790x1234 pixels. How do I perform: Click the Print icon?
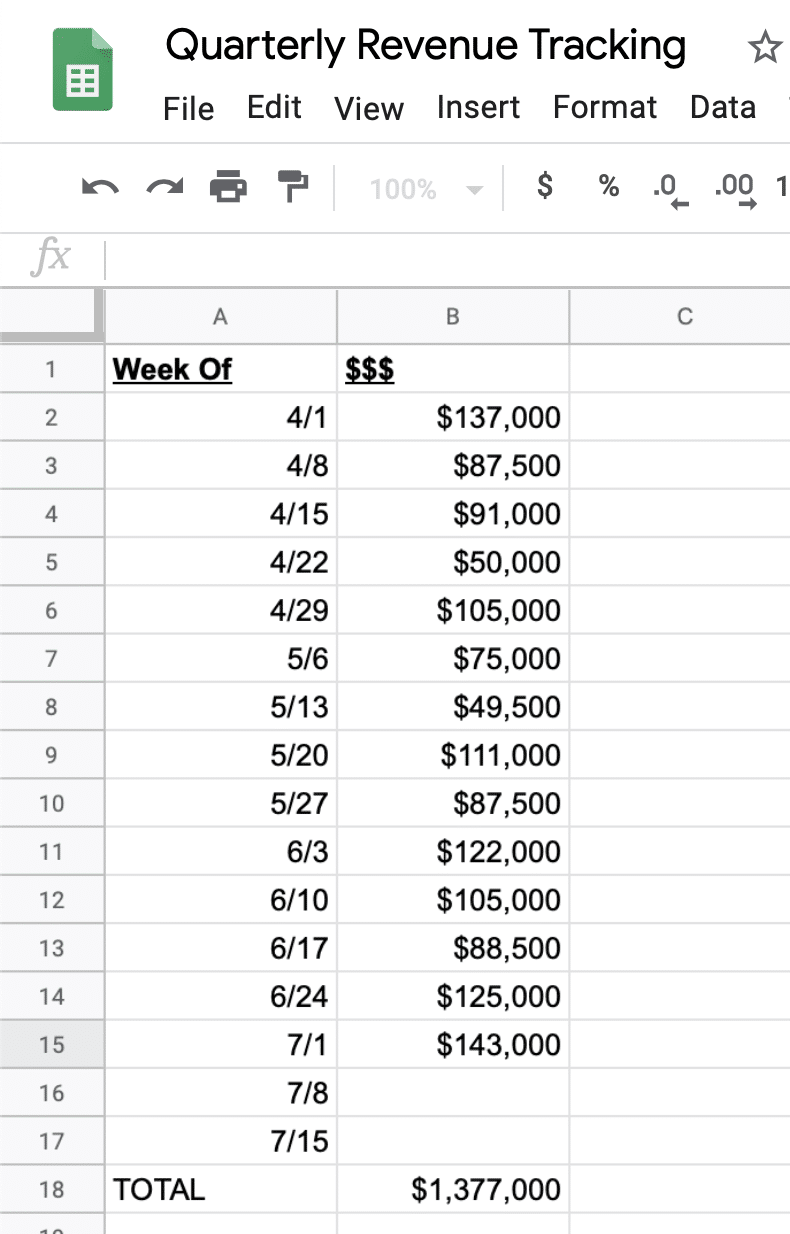228,187
